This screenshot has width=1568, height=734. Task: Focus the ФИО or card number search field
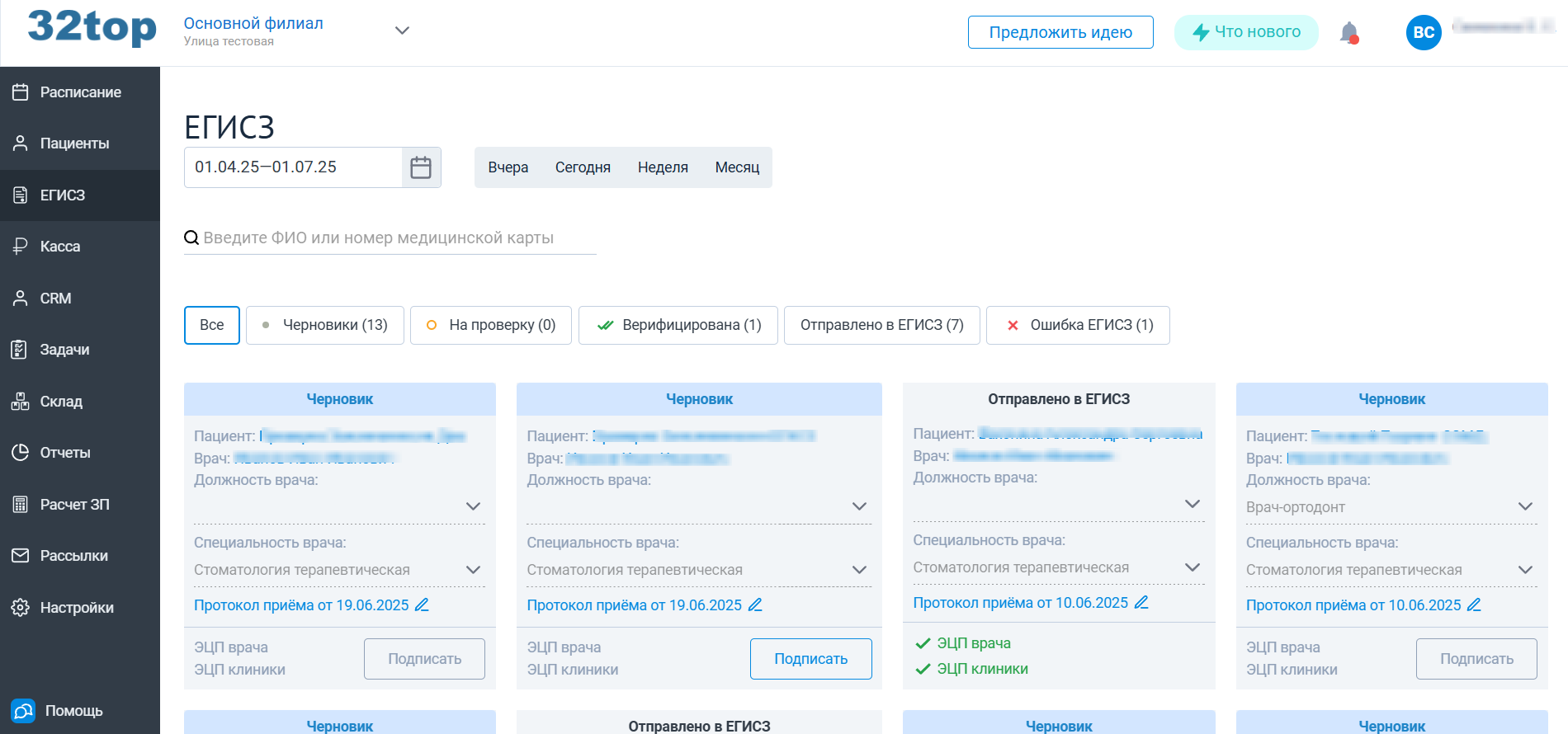(390, 238)
